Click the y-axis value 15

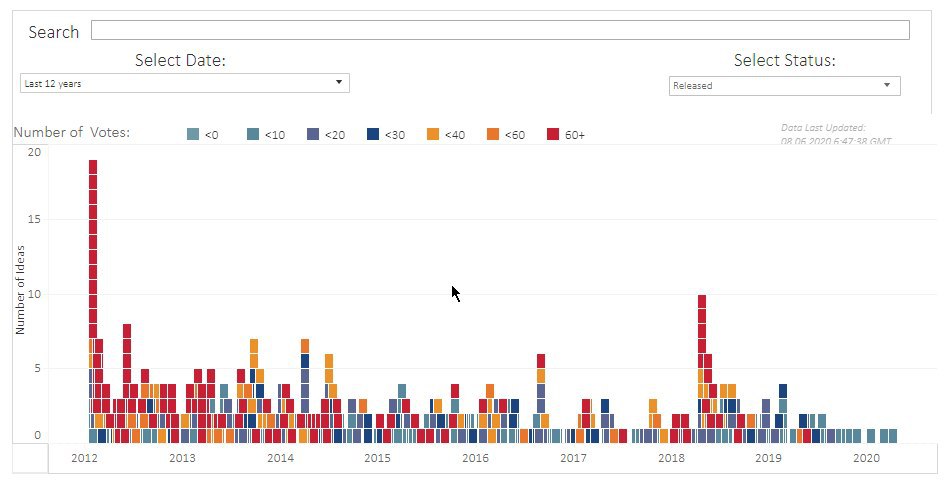(34, 219)
